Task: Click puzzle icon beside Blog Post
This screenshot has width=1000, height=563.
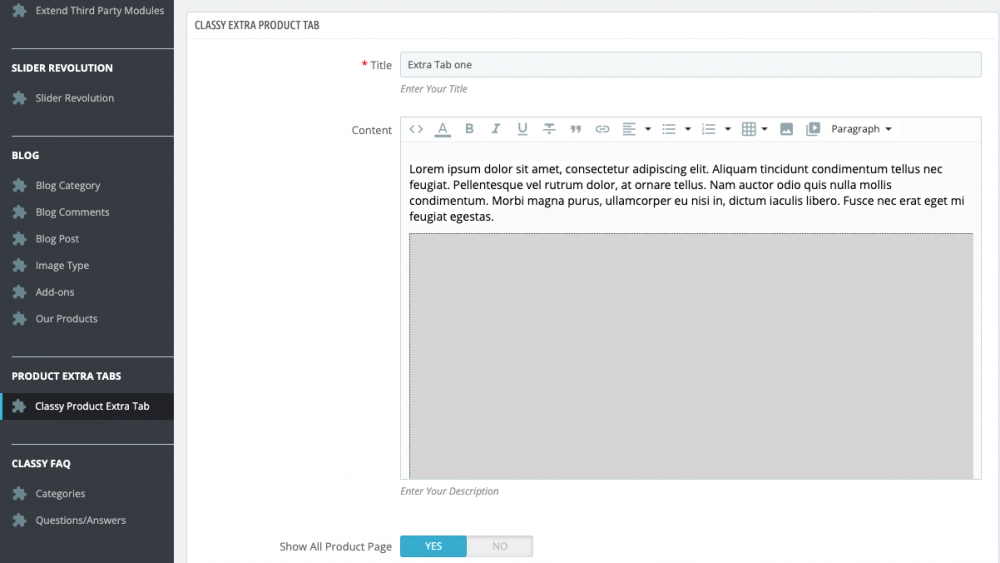Action: click(x=20, y=239)
